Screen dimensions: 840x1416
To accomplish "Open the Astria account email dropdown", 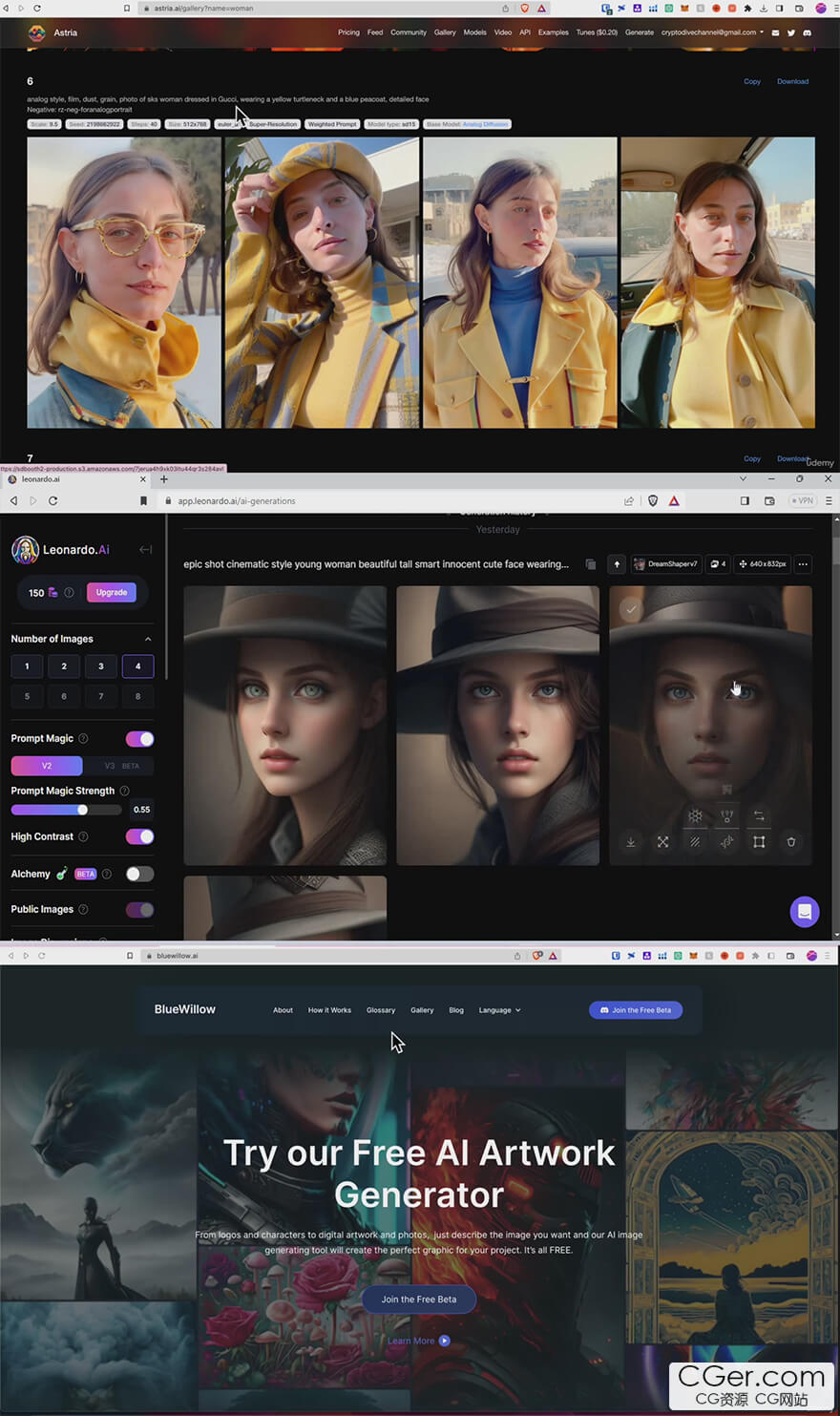I will pyautogui.click(x=713, y=32).
